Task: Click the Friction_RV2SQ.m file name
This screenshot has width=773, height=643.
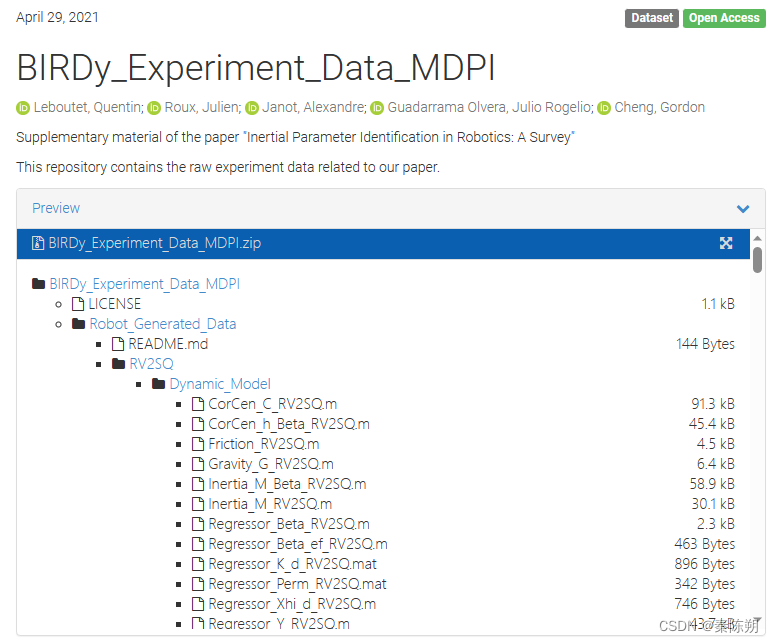Action: (x=264, y=444)
